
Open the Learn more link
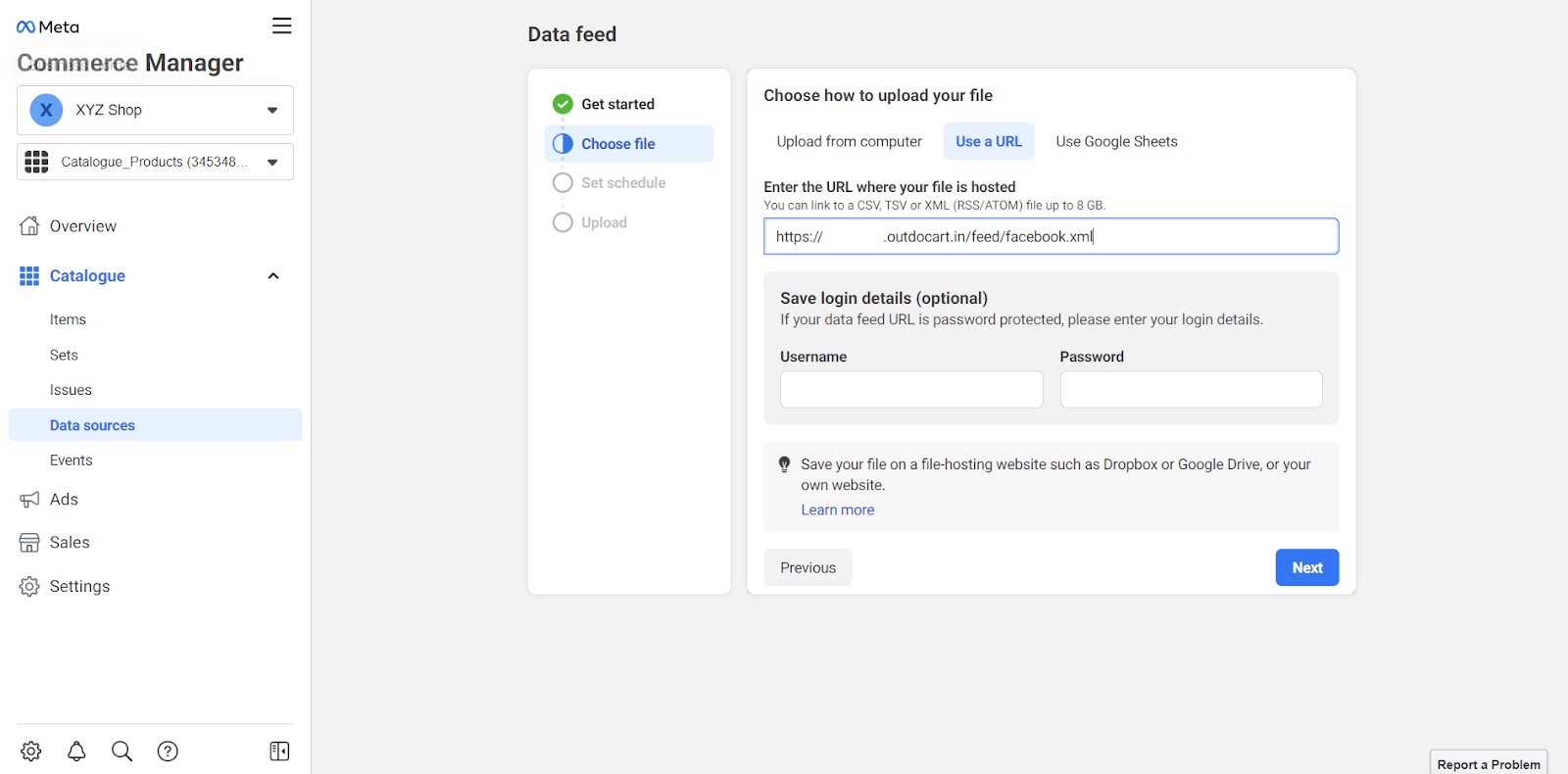837,510
